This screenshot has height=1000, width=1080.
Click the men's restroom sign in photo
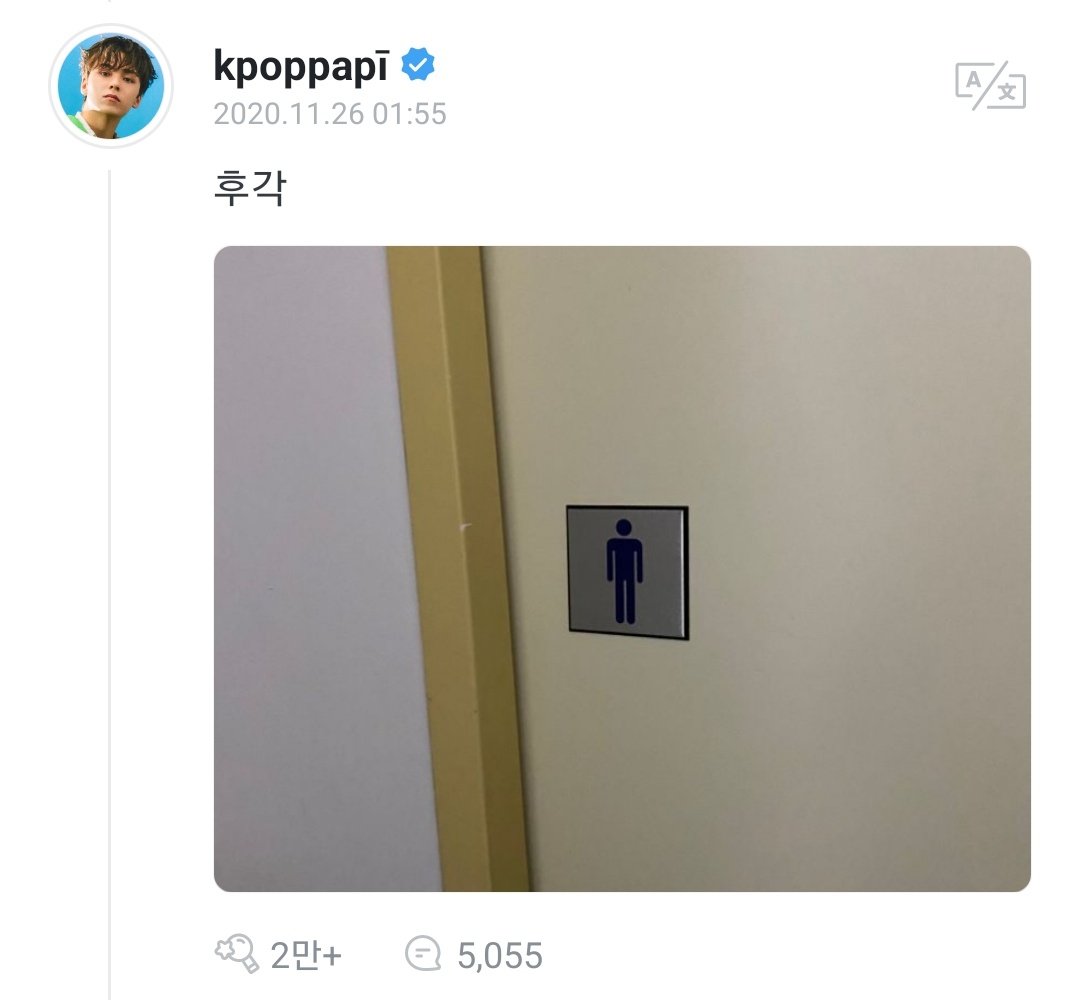click(x=627, y=572)
